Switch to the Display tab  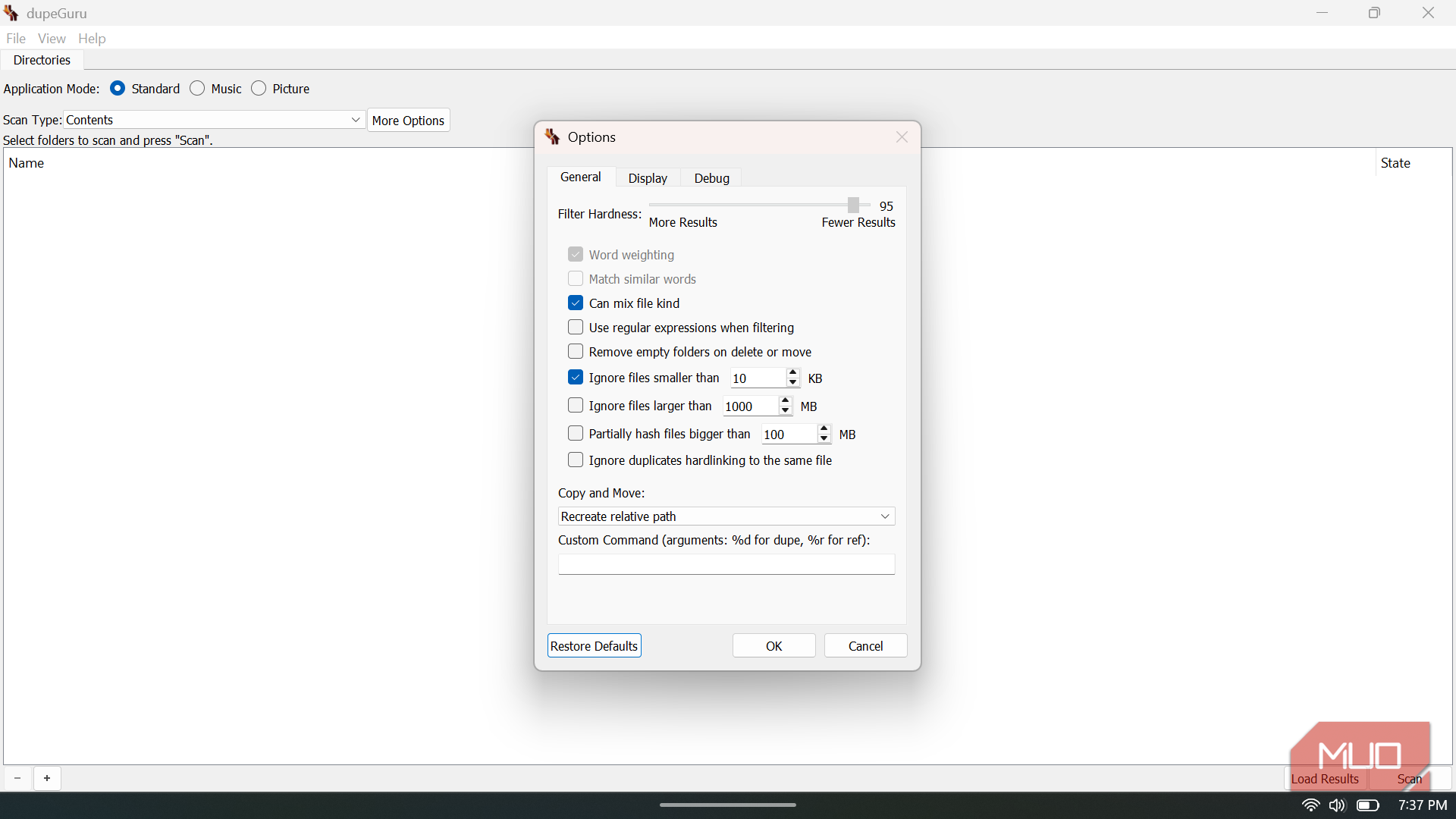[x=648, y=178]
